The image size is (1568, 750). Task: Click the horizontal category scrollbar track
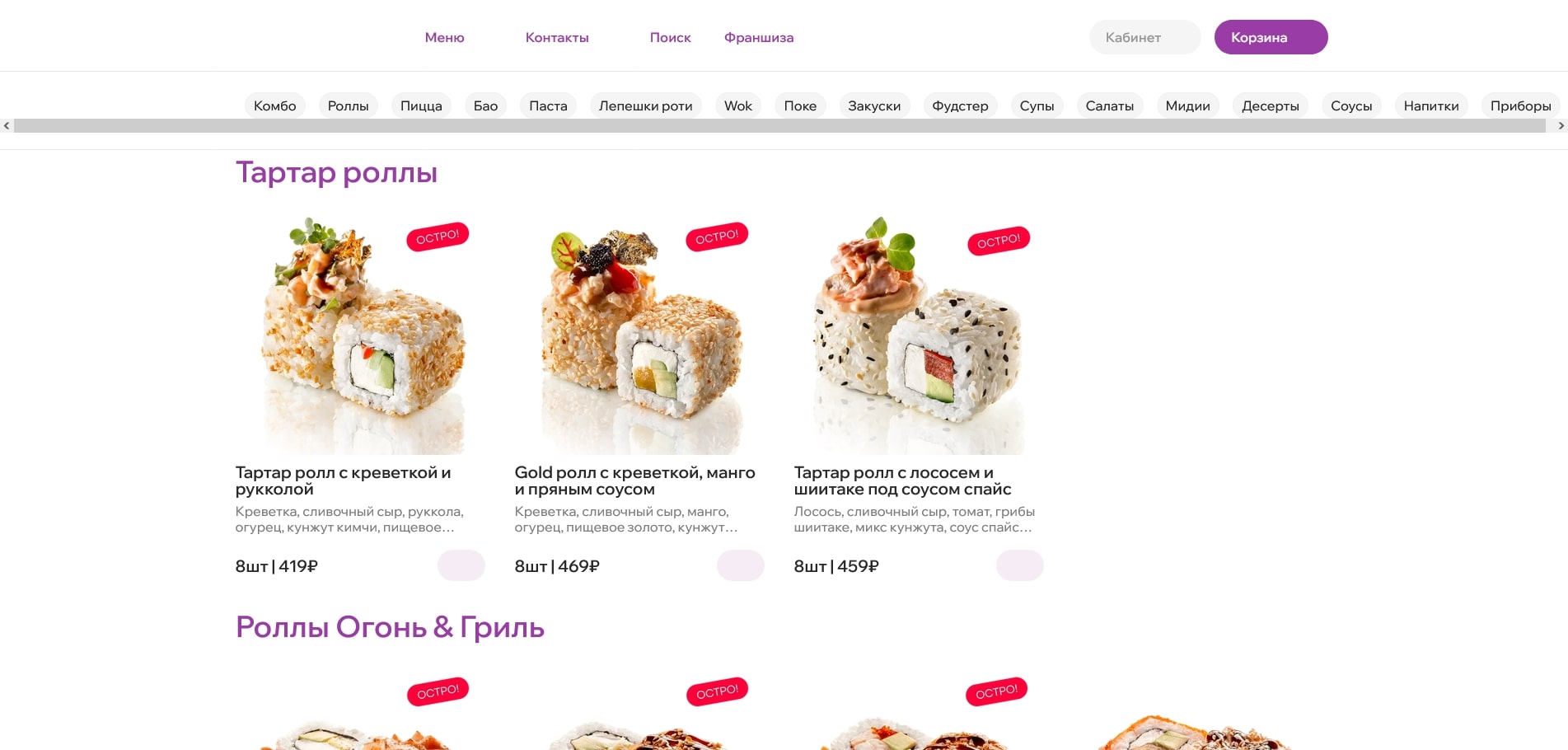[x=779, y=126]
